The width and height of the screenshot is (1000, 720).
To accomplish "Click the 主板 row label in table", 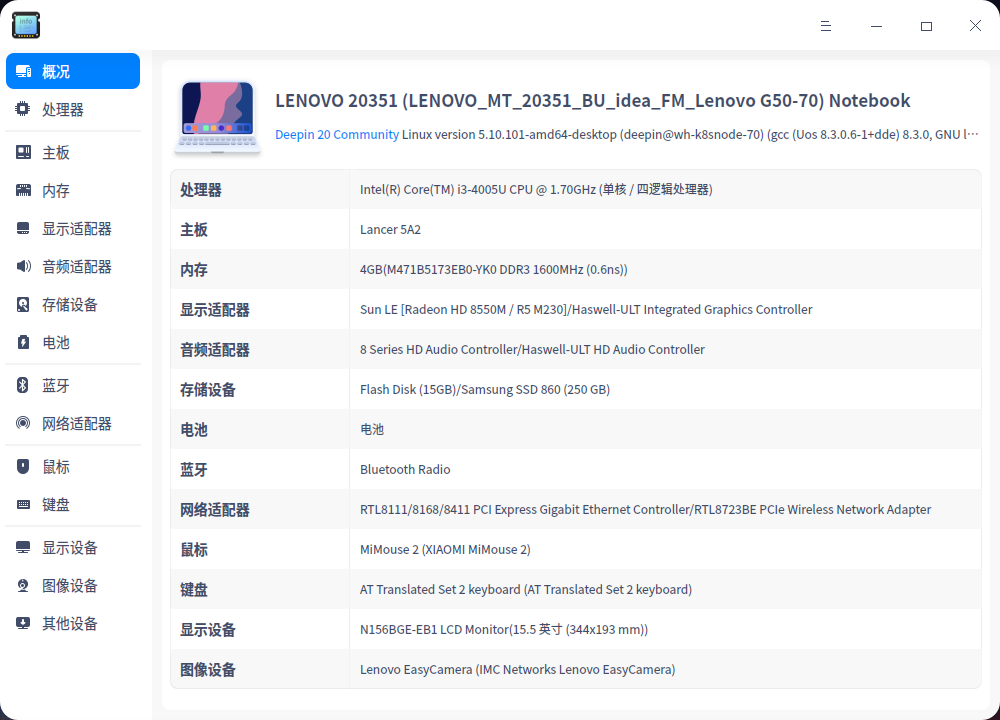I will click(x=194, y=230).
